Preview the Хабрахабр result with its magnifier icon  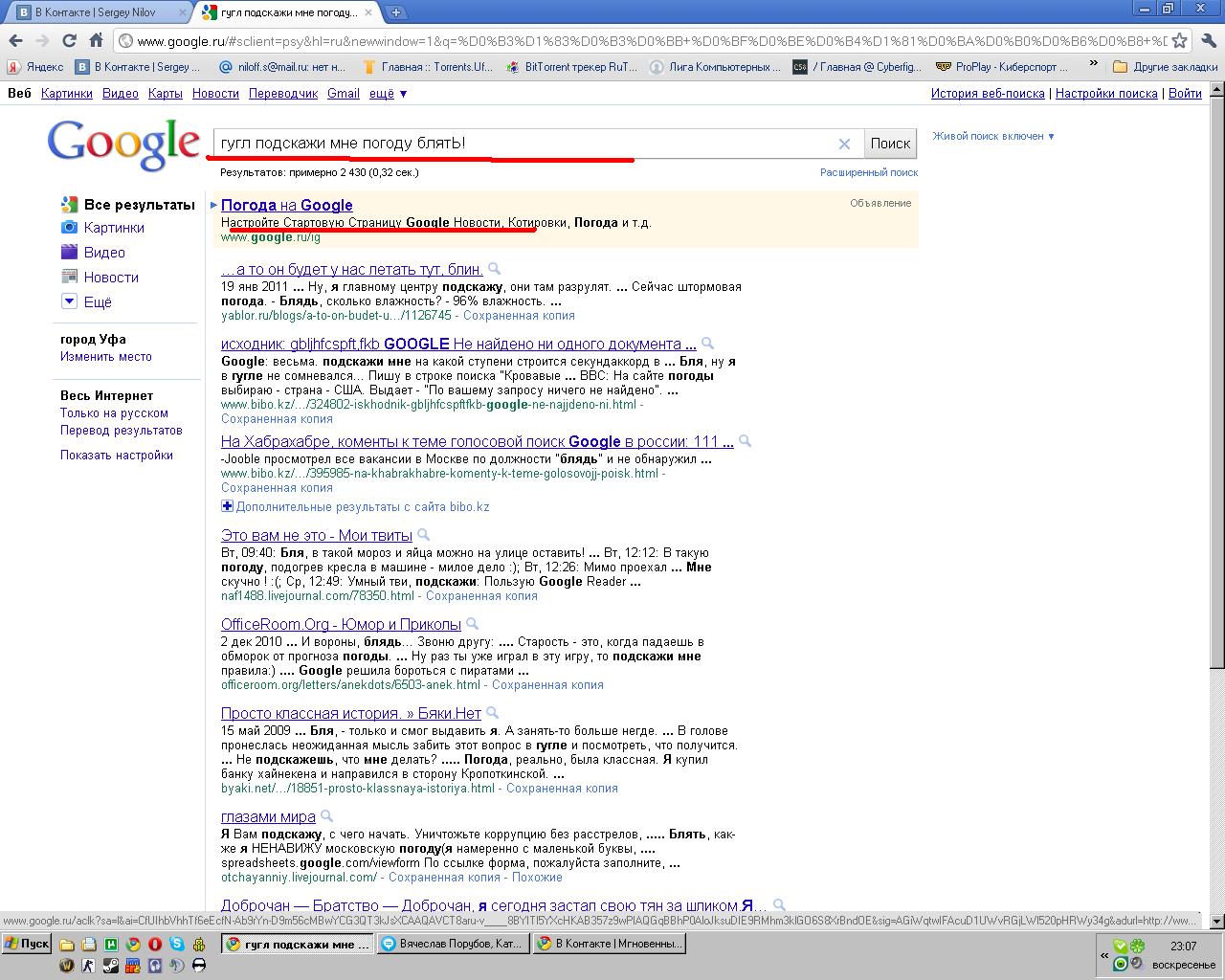click(x=745, y=441)
